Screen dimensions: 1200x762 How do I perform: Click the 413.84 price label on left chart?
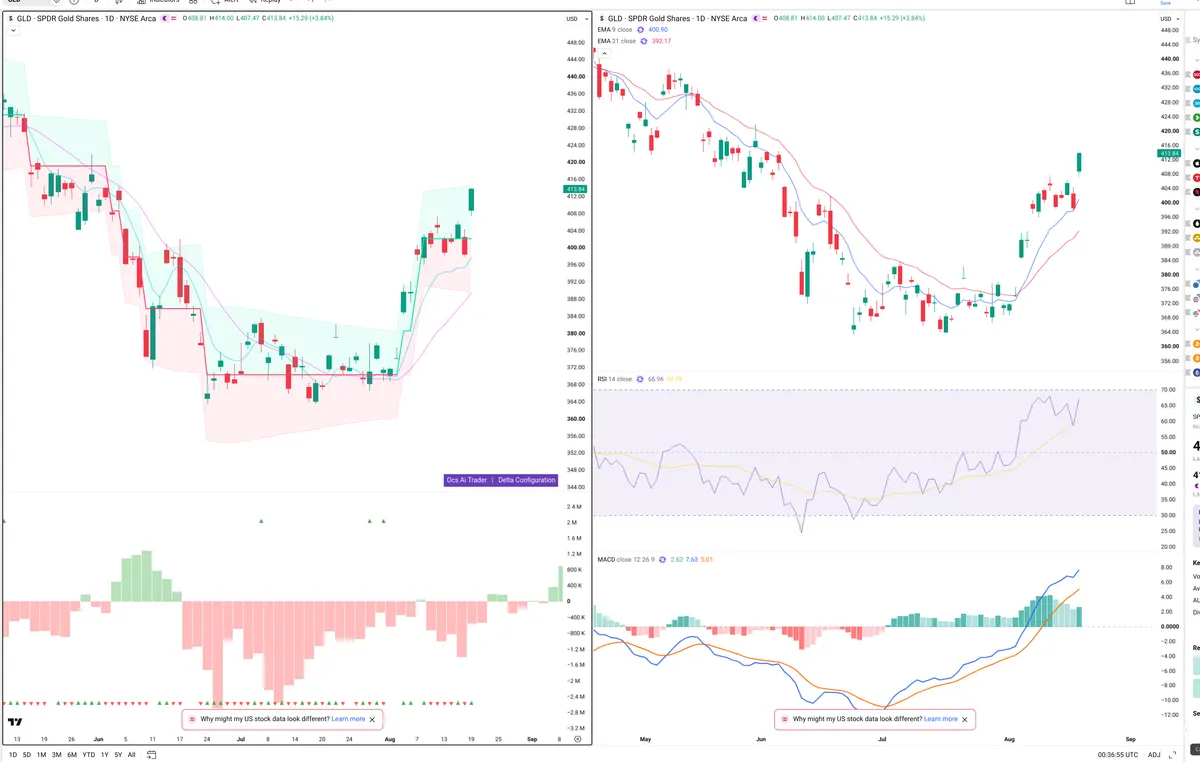pos(575,189)
